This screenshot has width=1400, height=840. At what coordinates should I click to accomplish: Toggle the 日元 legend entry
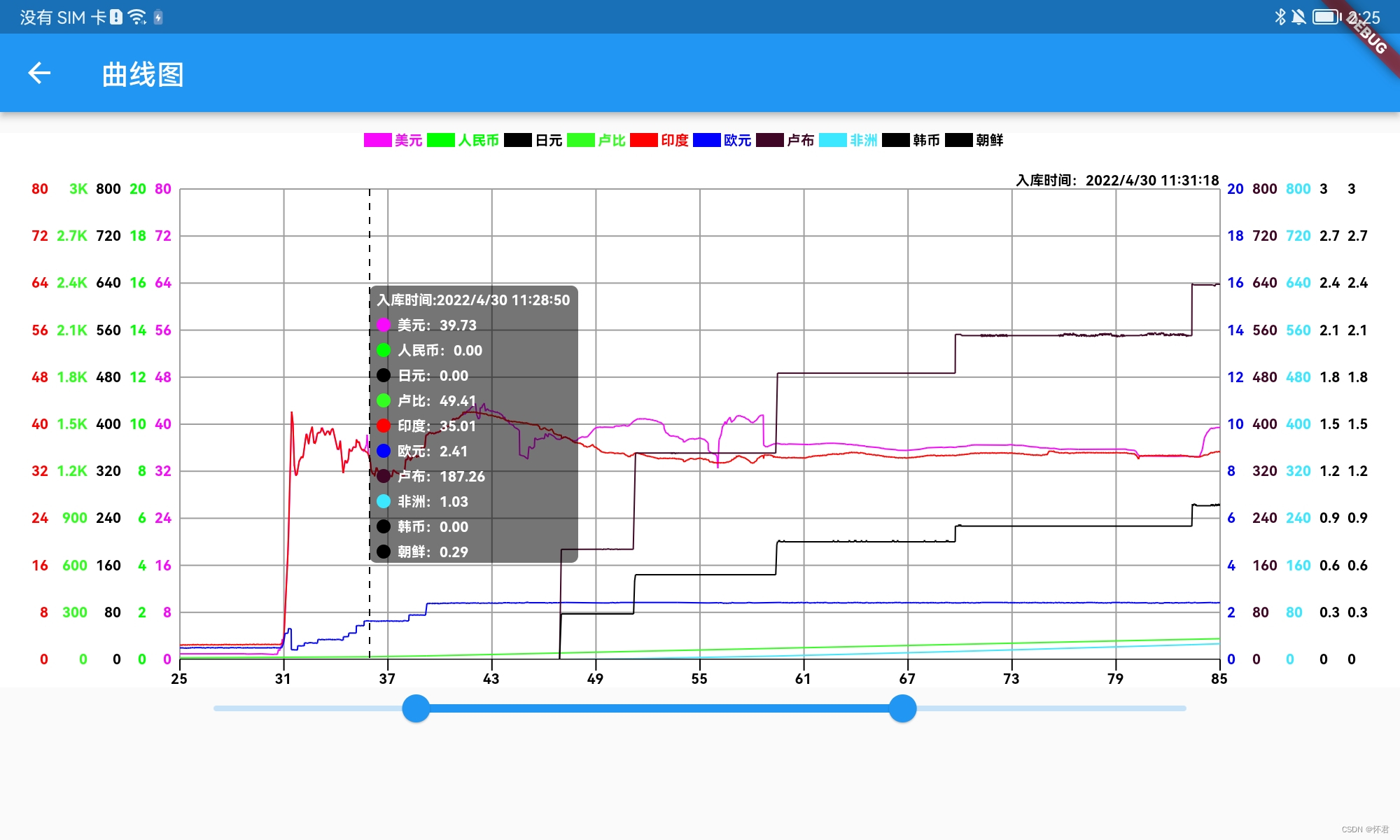click(548, 140)
